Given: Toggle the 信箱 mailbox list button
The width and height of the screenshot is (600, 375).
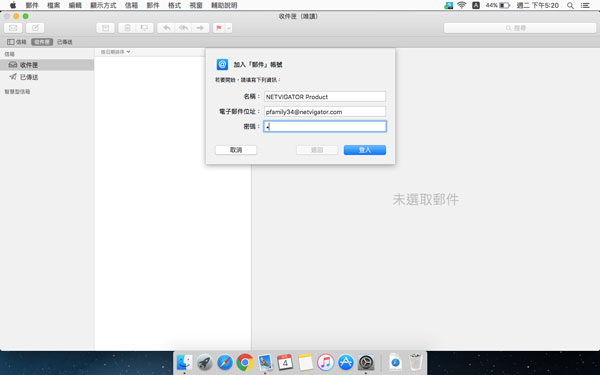Looking at the screenshot, I should [16, 42].
